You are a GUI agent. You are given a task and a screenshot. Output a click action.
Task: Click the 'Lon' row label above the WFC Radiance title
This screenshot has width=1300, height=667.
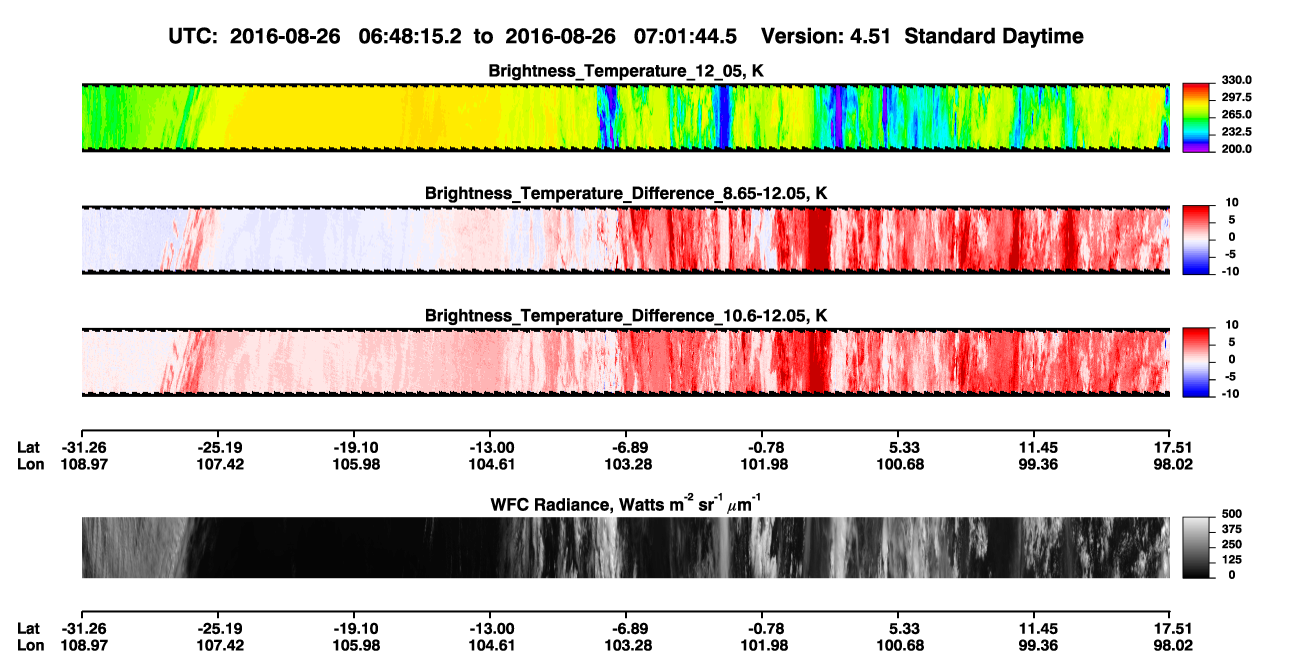pos(30,464)
